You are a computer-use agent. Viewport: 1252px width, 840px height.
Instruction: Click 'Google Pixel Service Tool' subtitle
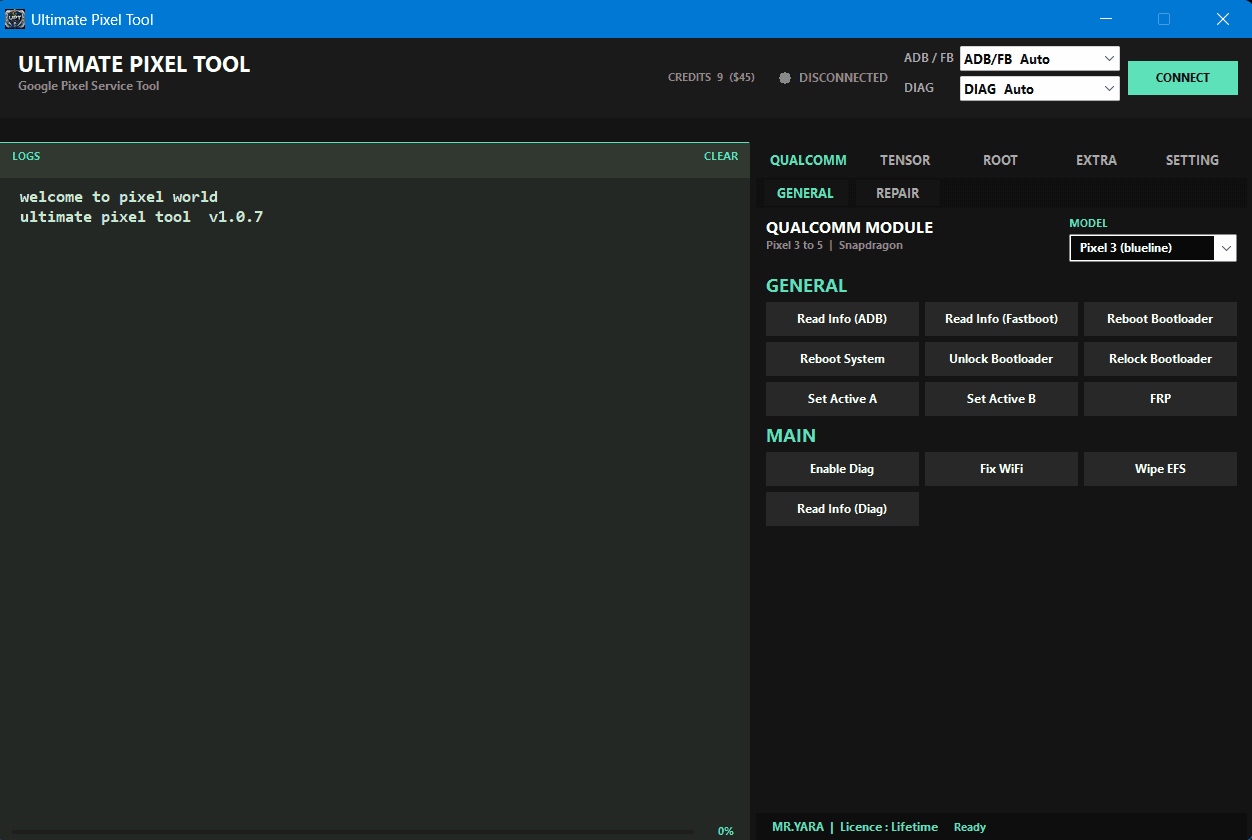click(88, 86)
